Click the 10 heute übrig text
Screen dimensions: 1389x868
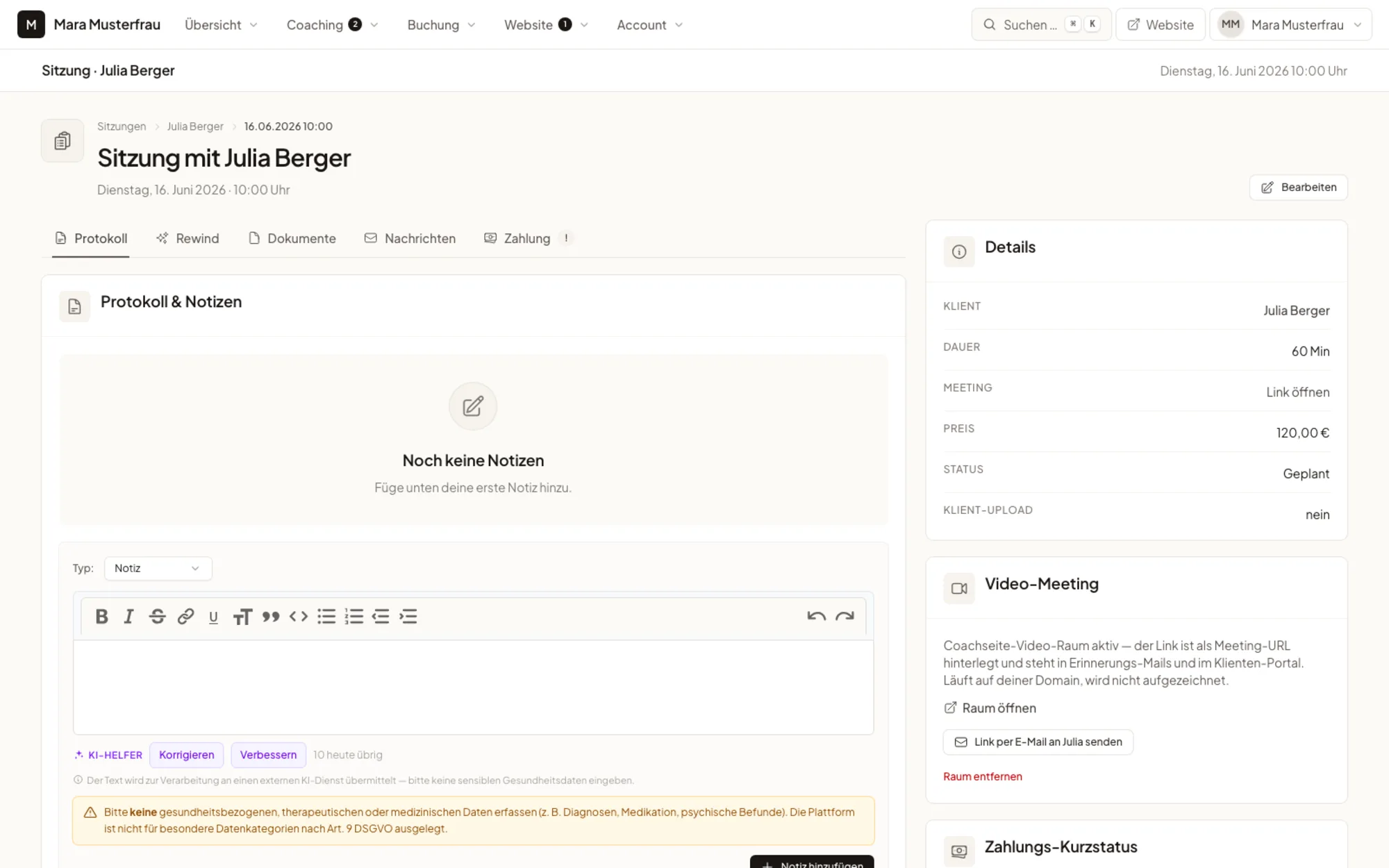click(x=347, y=755)
